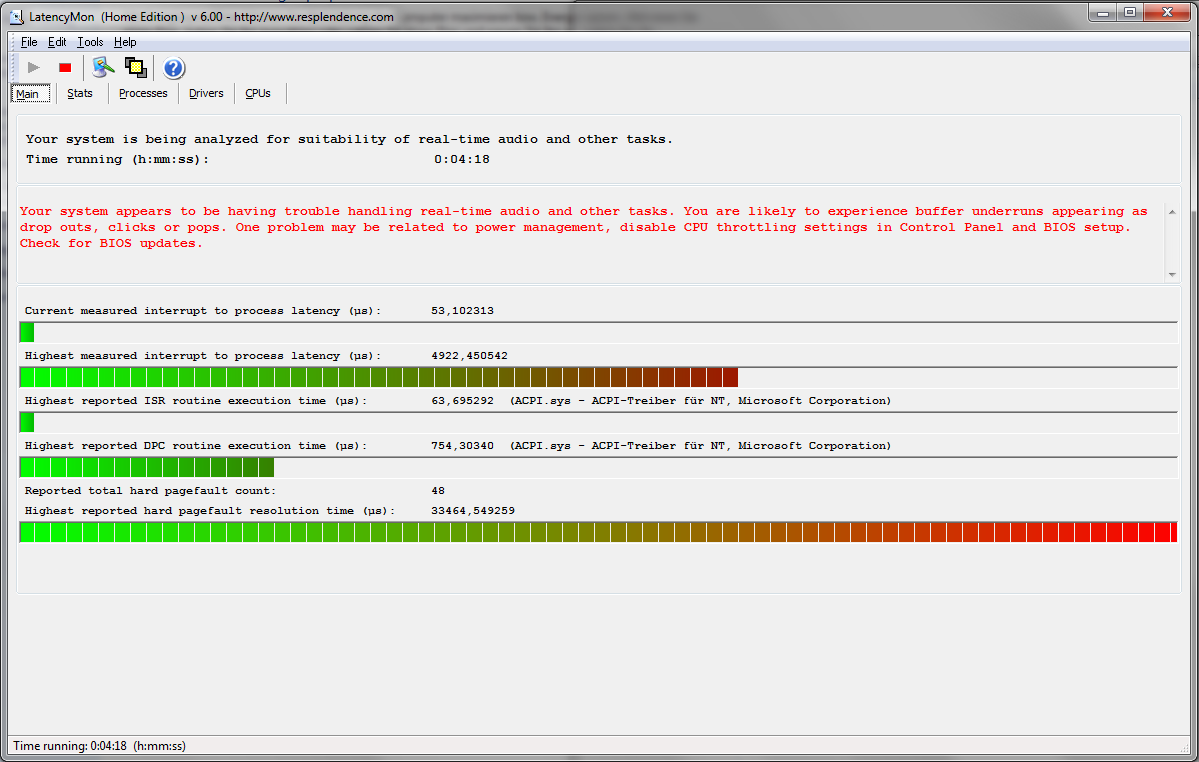
Task: Click the highest ISR routine execution time bar
Action: pyautogui.click(x=598, y=422)
